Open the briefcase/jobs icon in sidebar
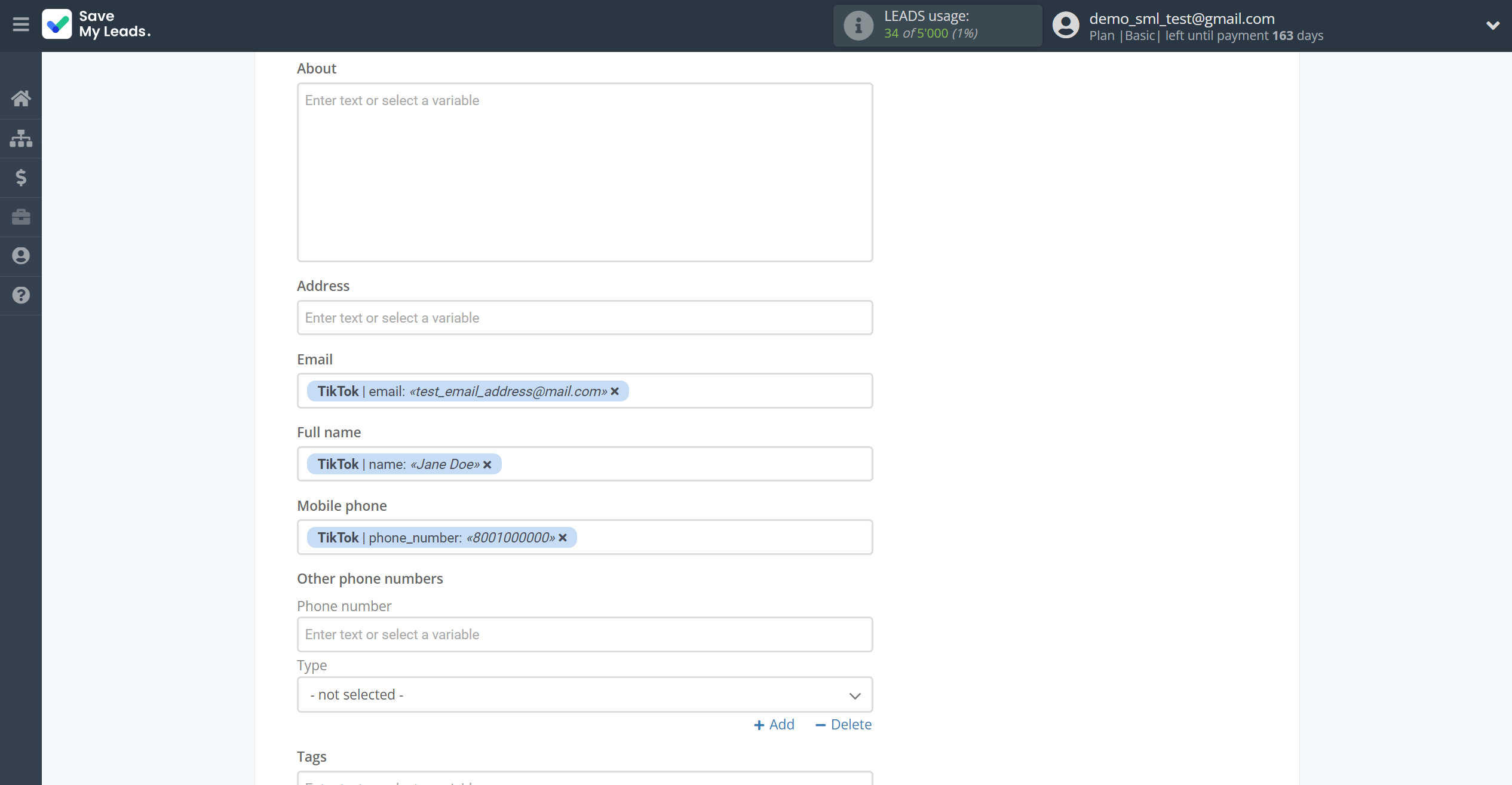 click(x=21, y=216)
